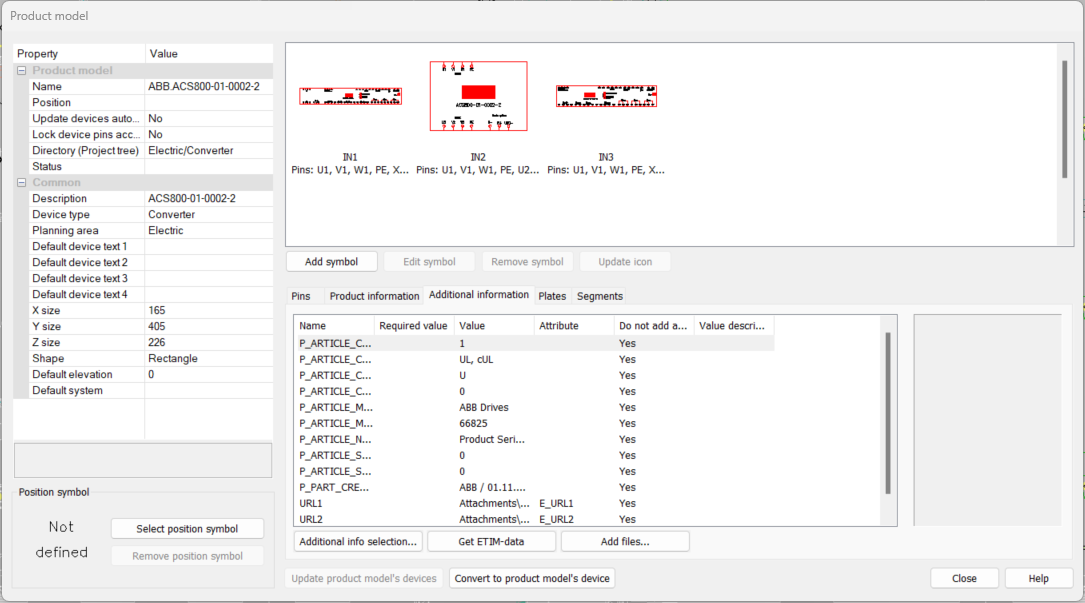Sort by Attribute column header
The image size is (1085, 603).
[x=574, y=325]
